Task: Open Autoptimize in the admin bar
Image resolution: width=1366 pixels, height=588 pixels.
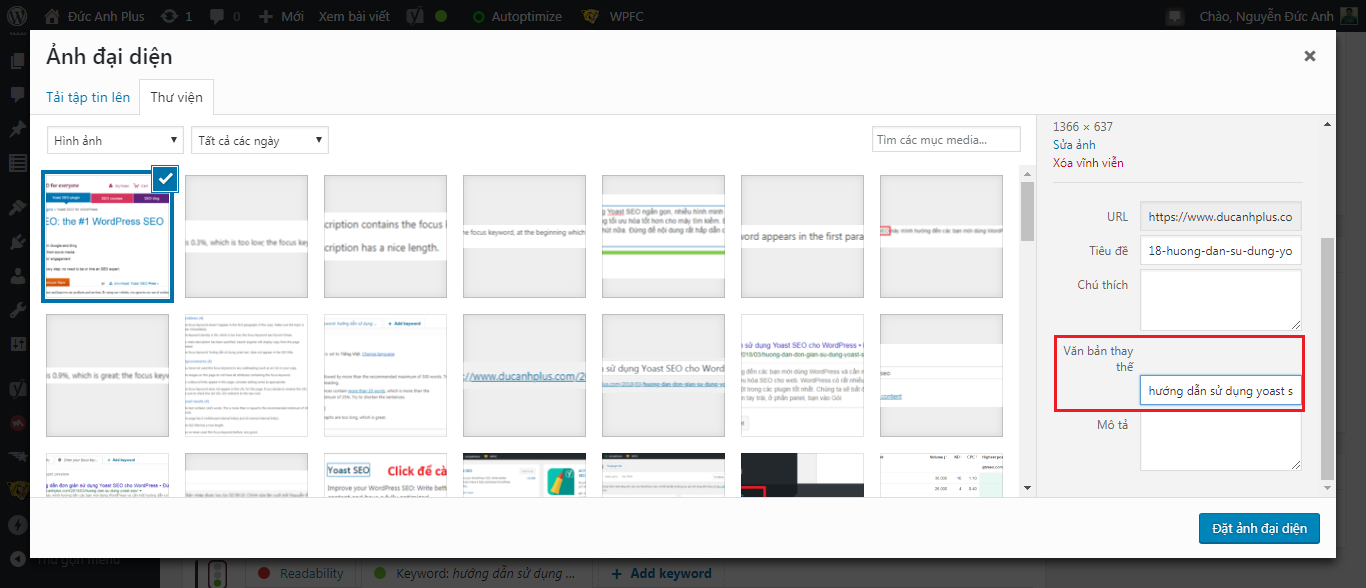Action: point(517,16)
